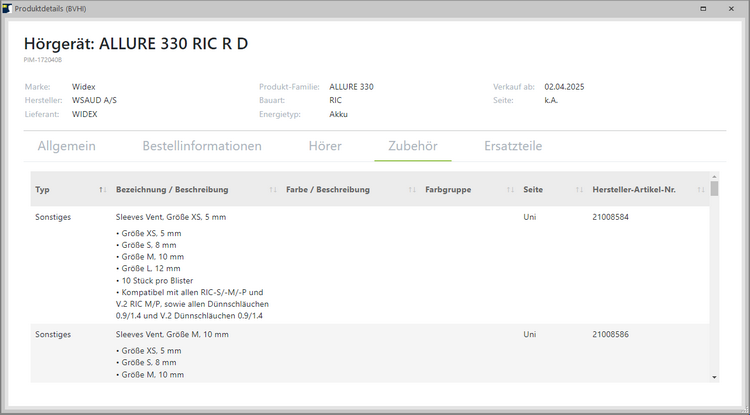The width and height of the screenshot is (750, 415).
Task: Maximize the Produktdetails window
Action: (703, 9)
